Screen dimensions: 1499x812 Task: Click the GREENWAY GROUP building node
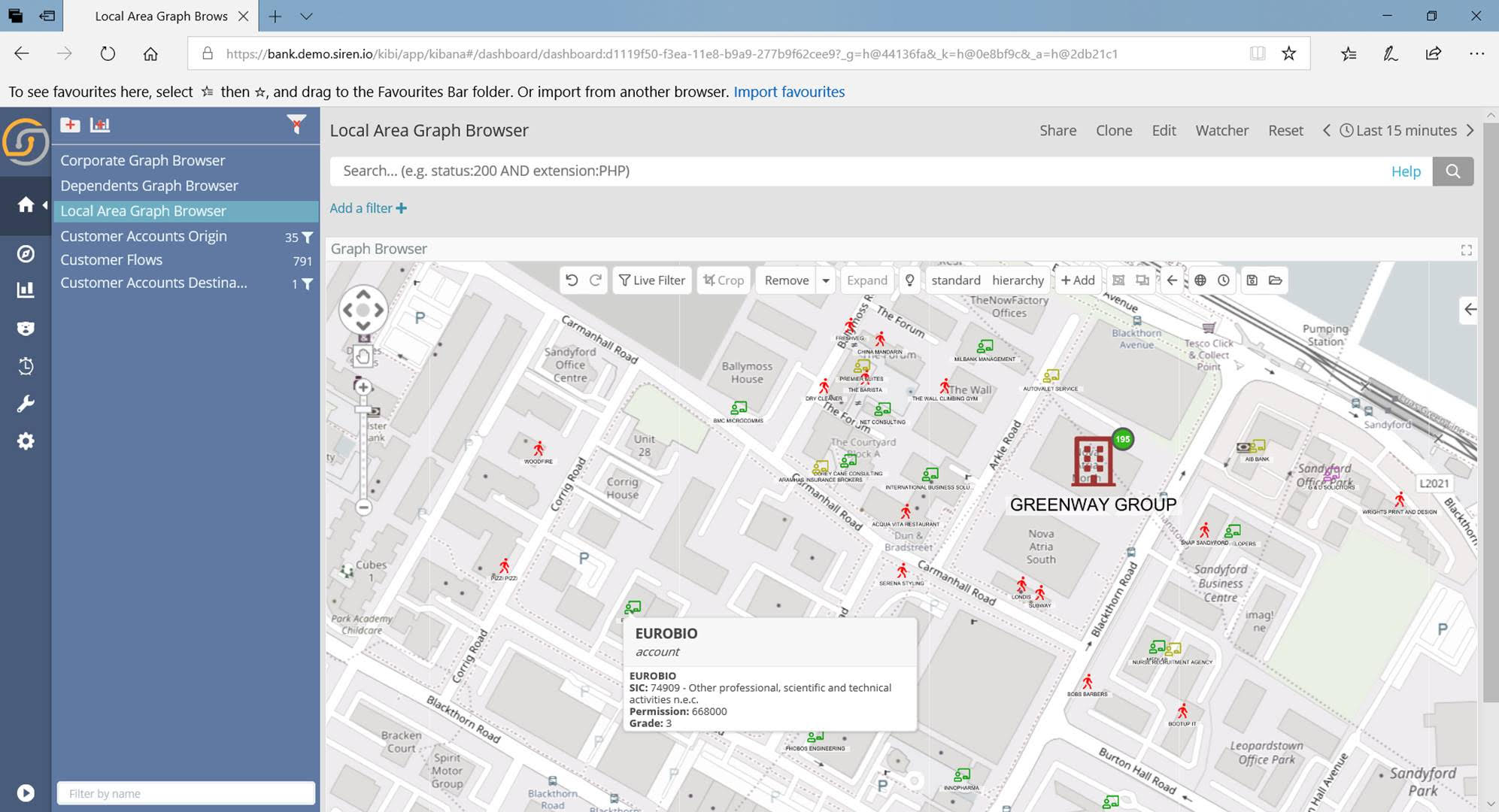[x=1092, y=461]
